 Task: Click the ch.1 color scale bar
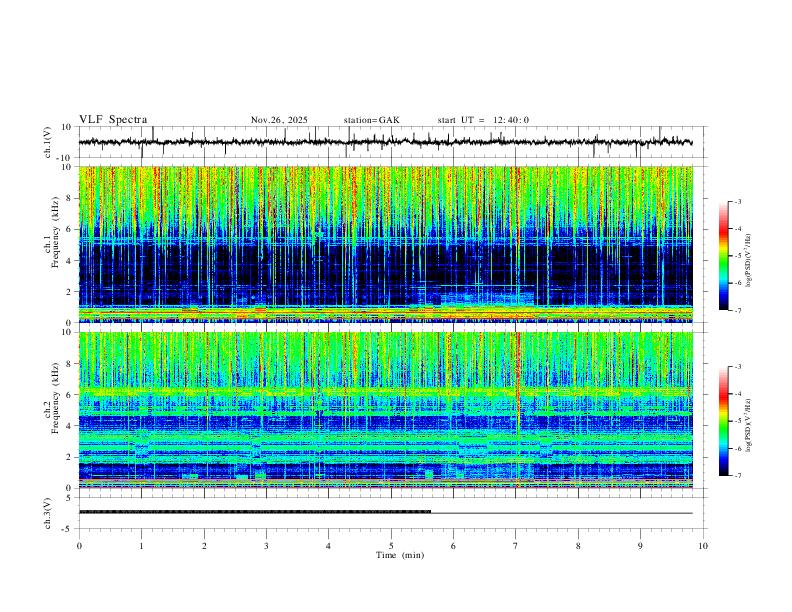[723, 256]
